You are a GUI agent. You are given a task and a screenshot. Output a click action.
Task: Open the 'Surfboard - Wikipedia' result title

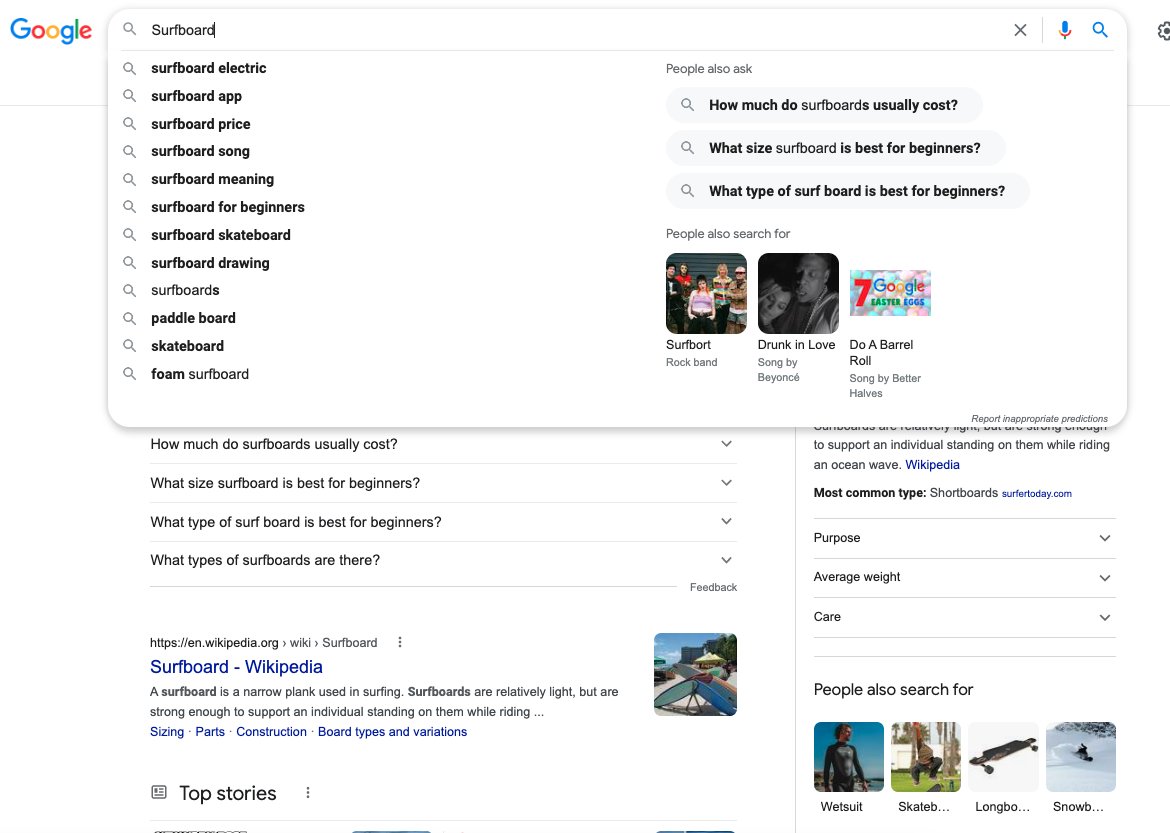coord(237,667)
